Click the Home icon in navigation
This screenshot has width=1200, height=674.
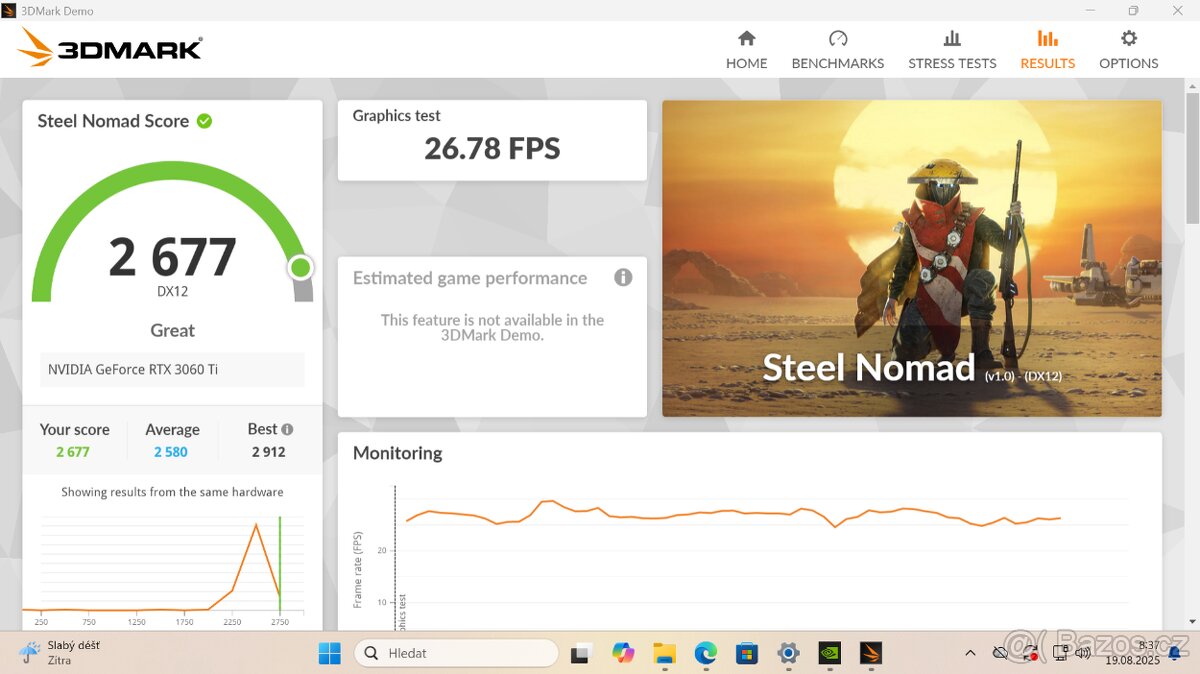coord(746,40)
